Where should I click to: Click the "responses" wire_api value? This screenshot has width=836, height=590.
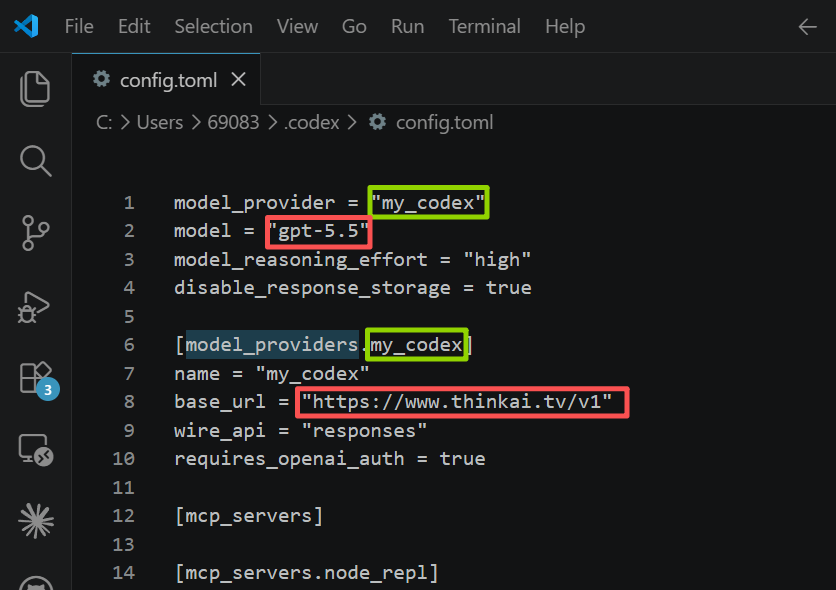click(364, 431)
